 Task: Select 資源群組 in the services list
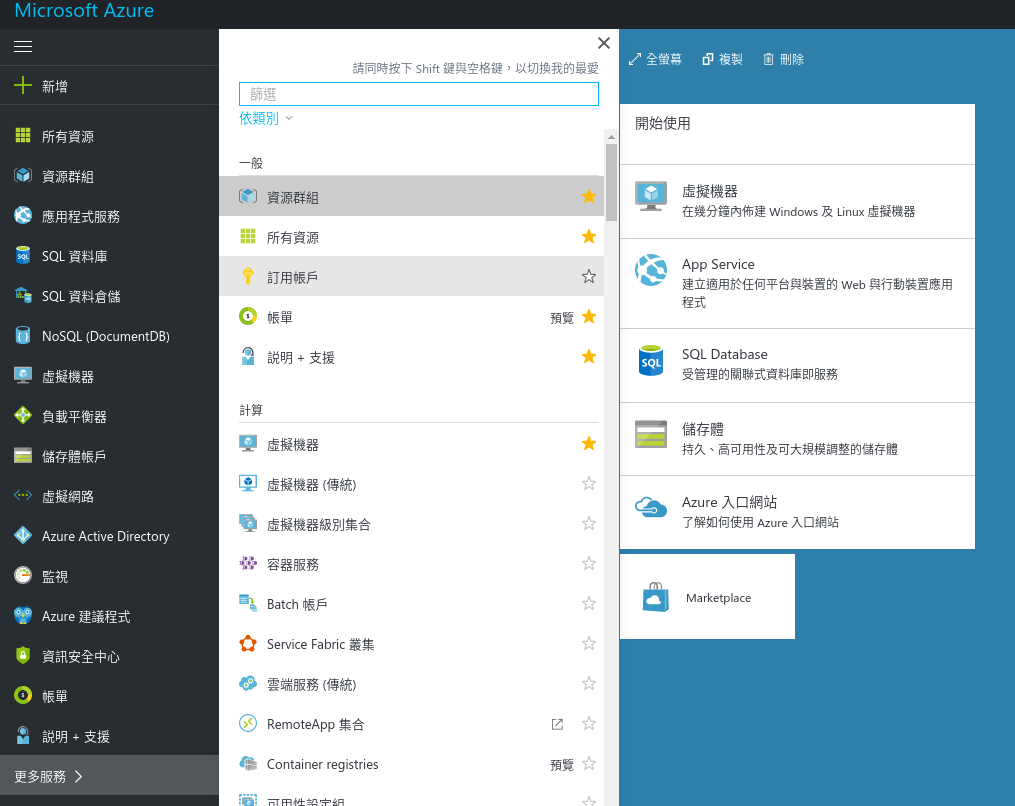412,196
